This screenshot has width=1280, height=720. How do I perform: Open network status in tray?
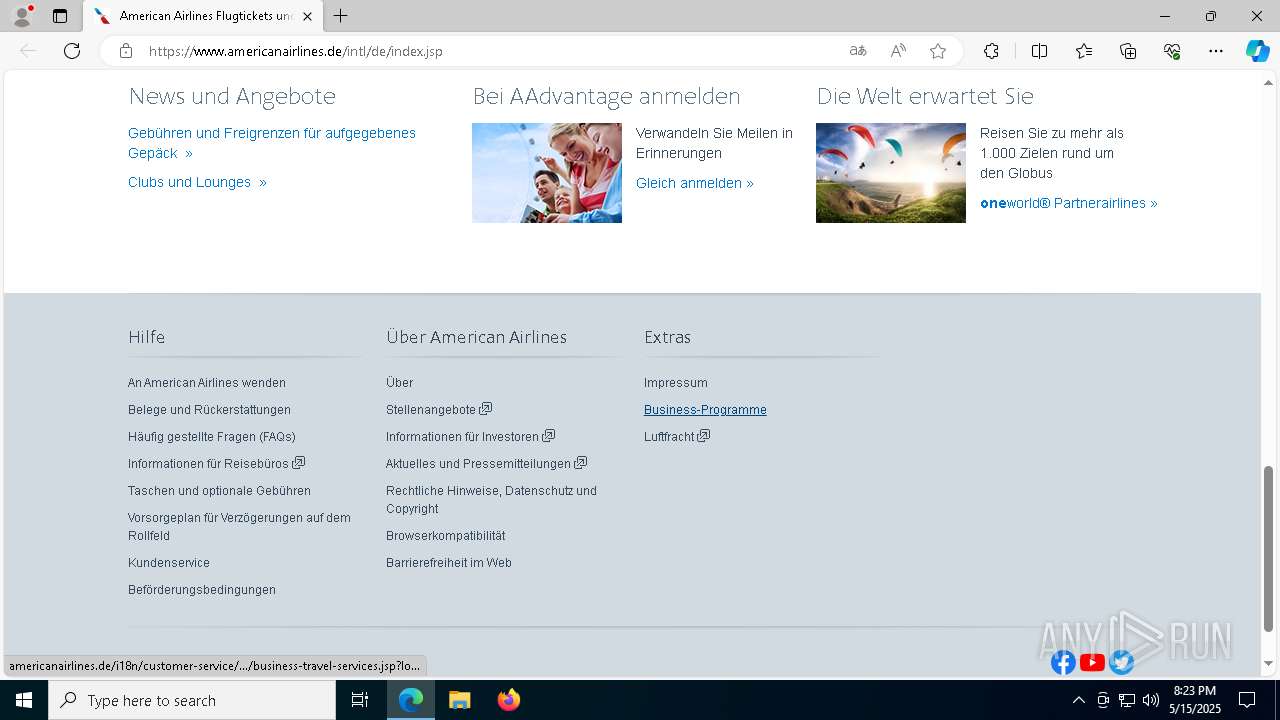coord(1126,700)
